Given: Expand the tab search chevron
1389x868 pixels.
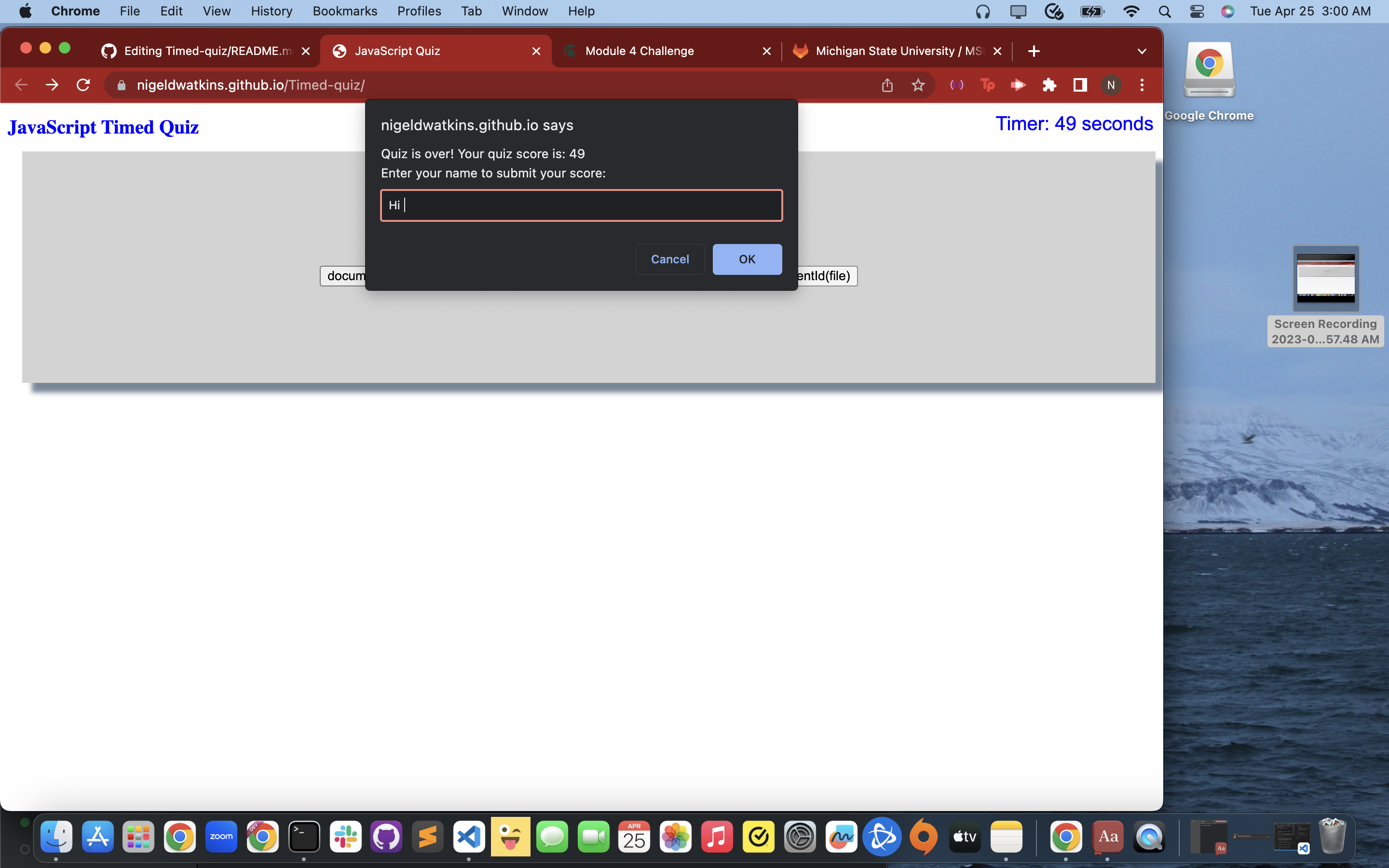Looking at the screenshot, I should pos(1142,51).
